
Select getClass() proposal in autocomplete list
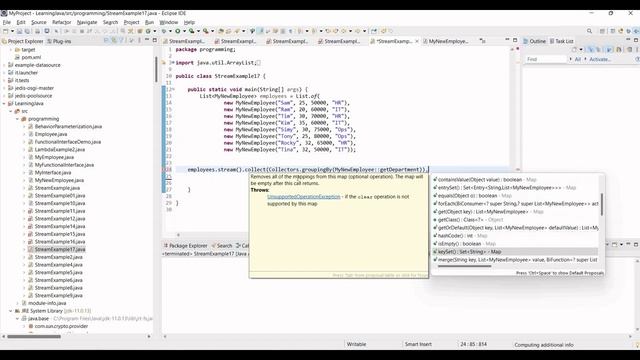click(515, 220)
